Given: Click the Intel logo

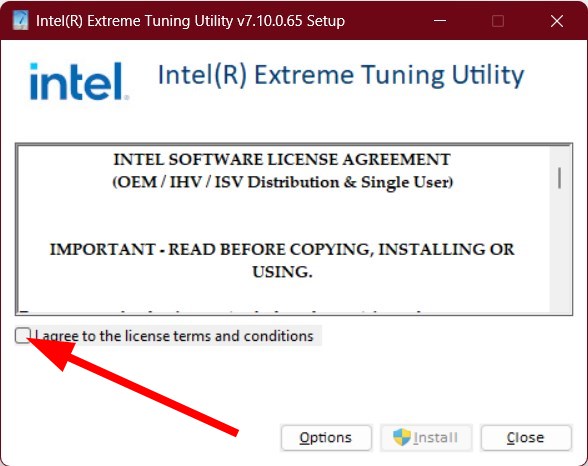Looking at the screenshot, I should (79, 81).
